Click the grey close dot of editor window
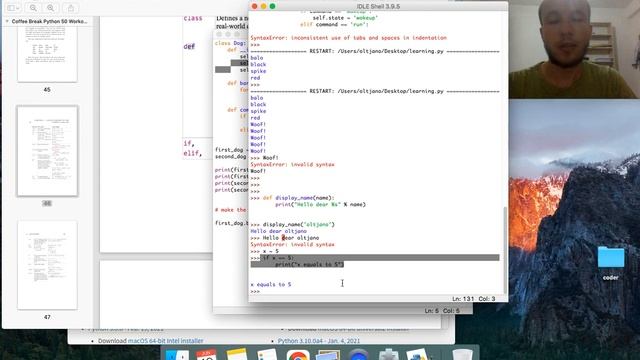 tap(219, 34)
